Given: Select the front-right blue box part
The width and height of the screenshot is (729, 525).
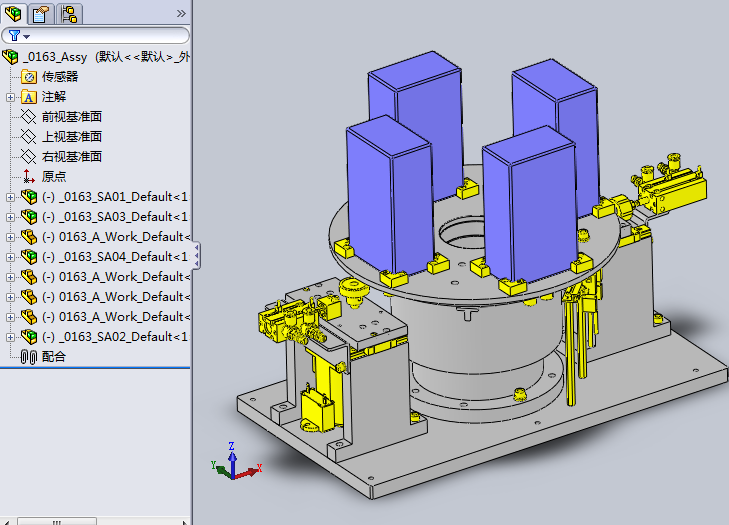Looking at the screenshot, I should click(x=529, y=205).
